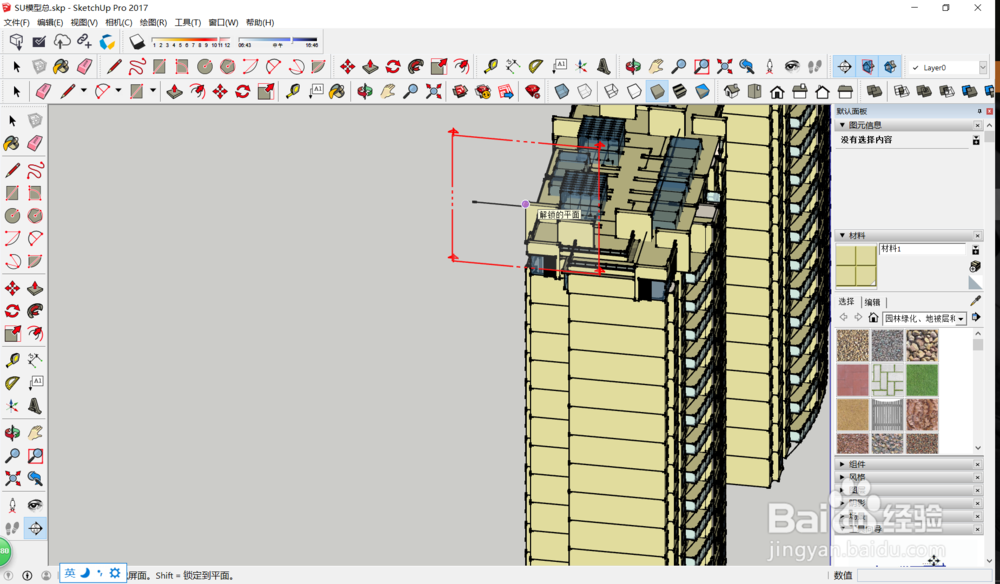Enable wireframe face style
Image resolution: width=1000 pixels, height=584 pixels.
point(611,92)
